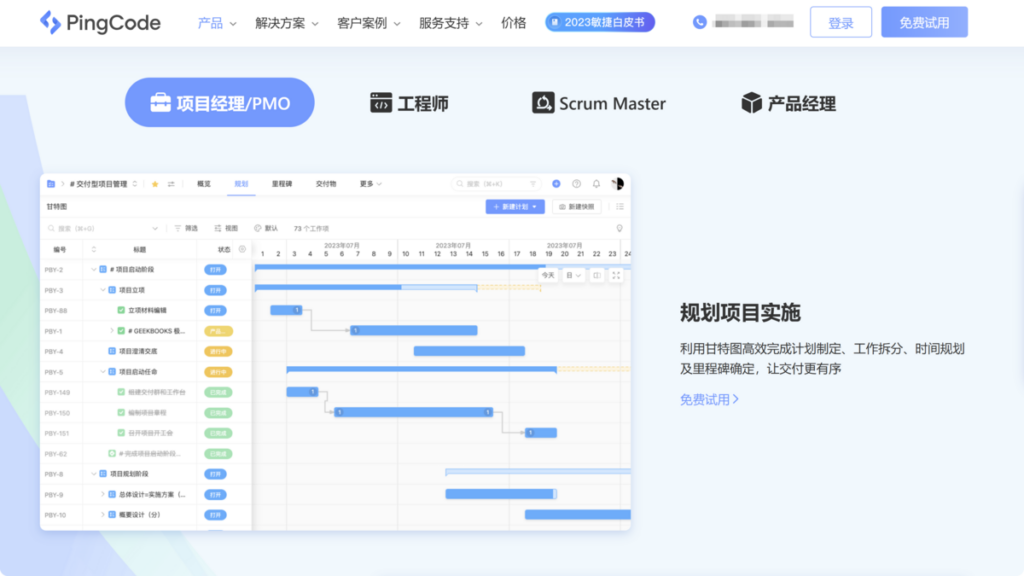
Task: Enter fullscreen with the expand icon
Action: point(616,275)
